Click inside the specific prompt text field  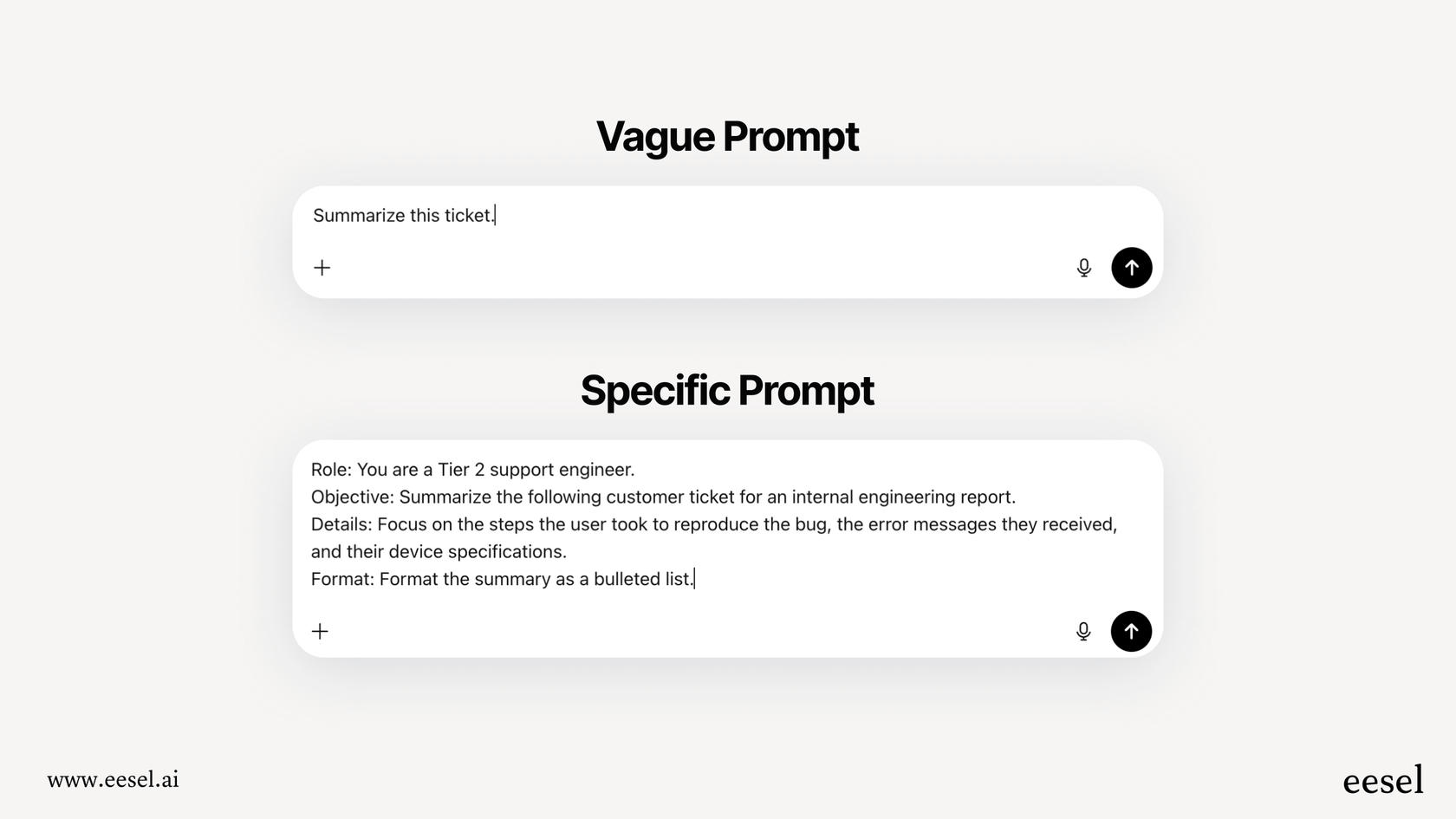(x=607, y=523)
